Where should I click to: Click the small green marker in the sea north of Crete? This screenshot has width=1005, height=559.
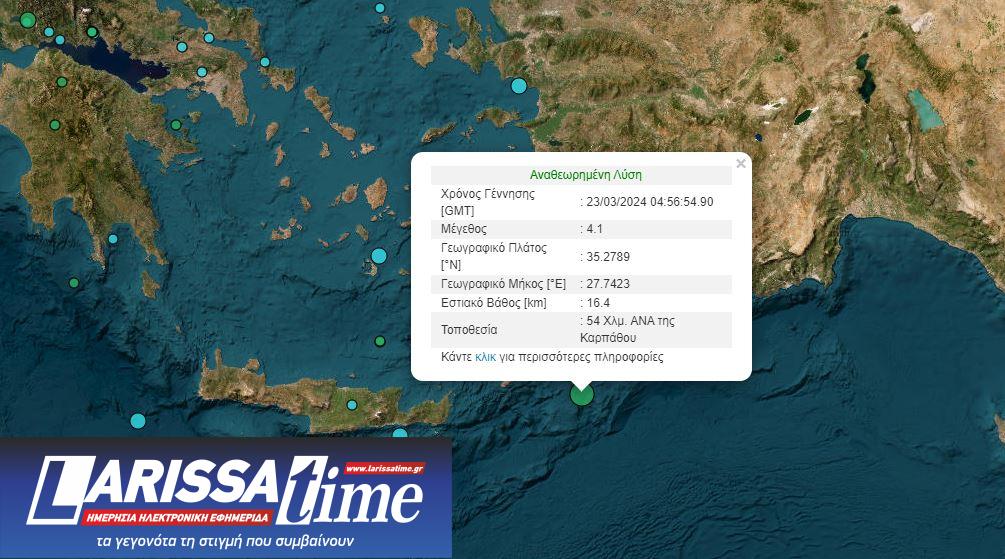point(380,341)
